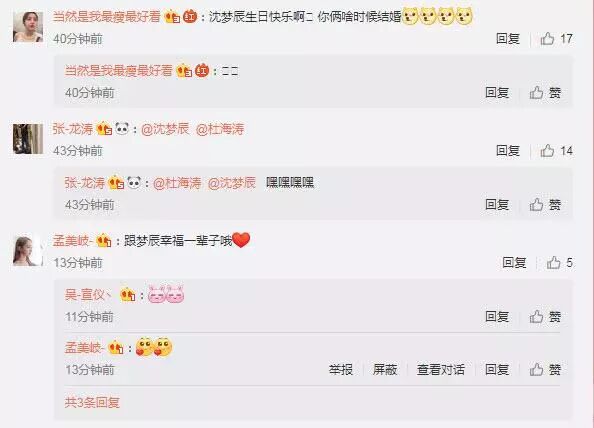Open 孟美岐's profile avatar

pyautogui.click(x=28, y=250)
